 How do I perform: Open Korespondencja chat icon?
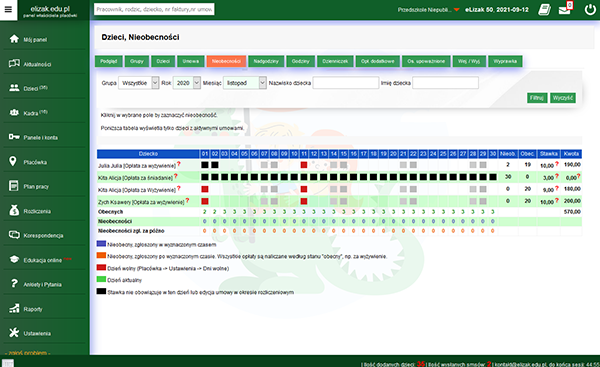coord(14,235)
